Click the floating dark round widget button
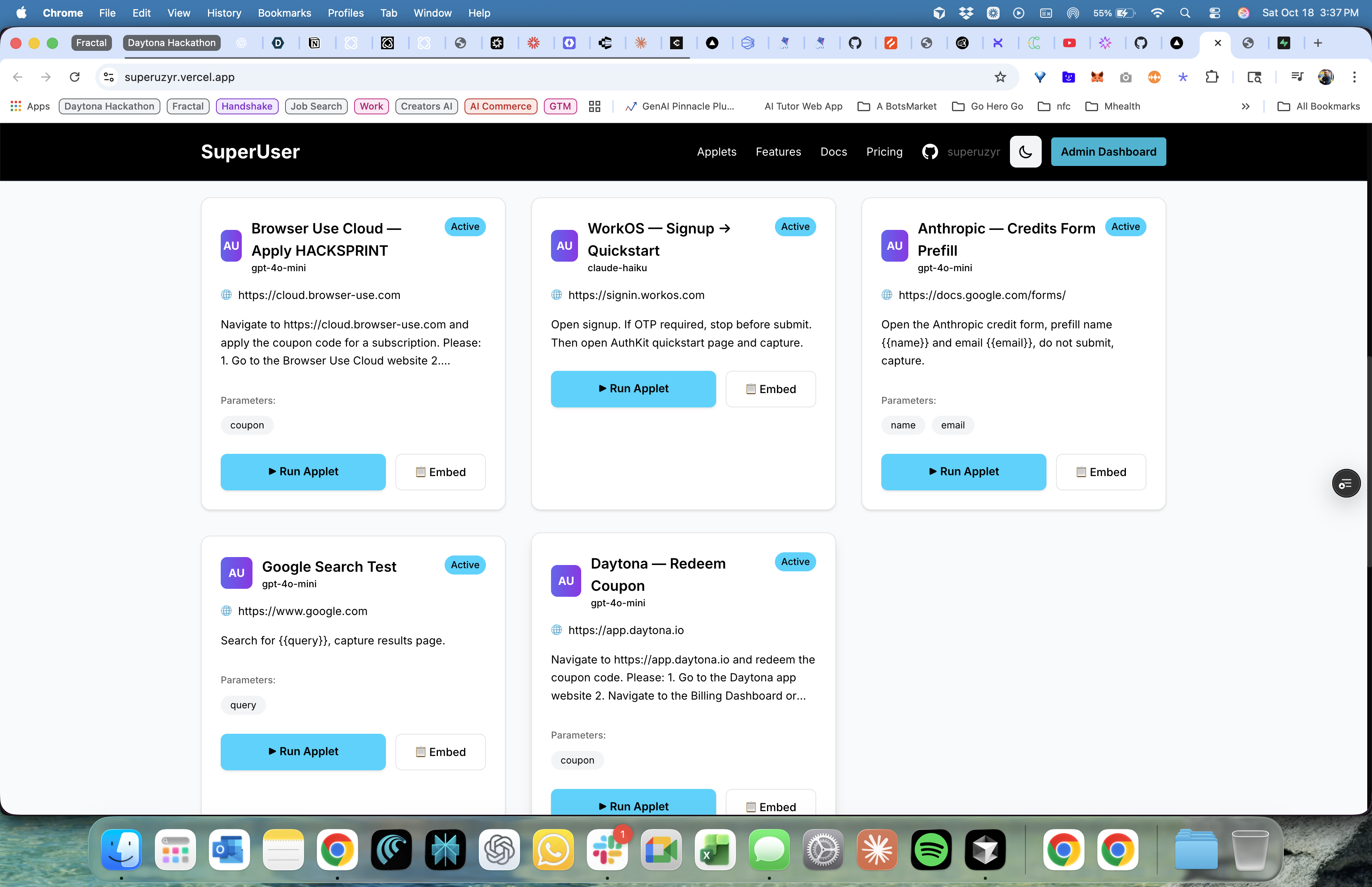 [1345, 483]
